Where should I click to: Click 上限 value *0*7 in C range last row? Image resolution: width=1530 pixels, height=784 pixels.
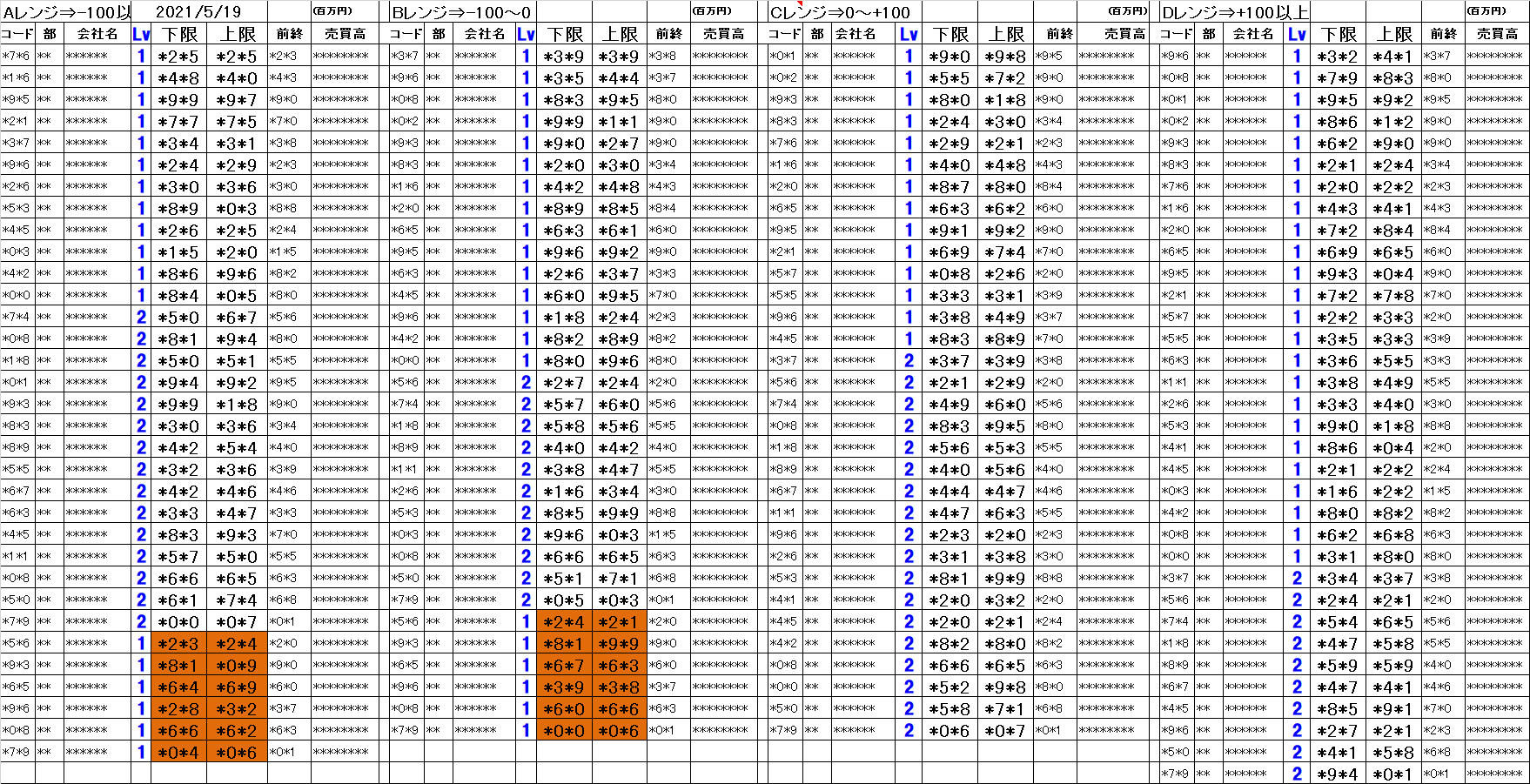(x=1005, y=730)
